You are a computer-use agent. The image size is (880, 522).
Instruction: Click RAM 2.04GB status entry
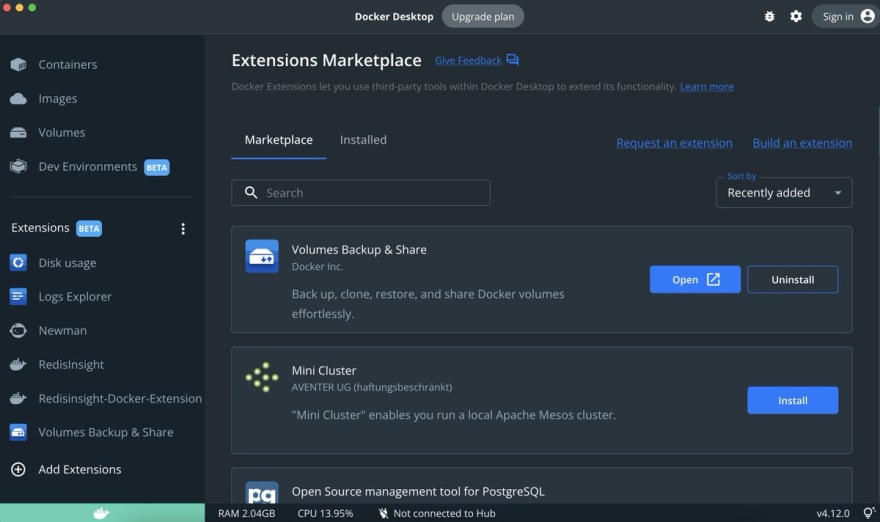[246, 513]
